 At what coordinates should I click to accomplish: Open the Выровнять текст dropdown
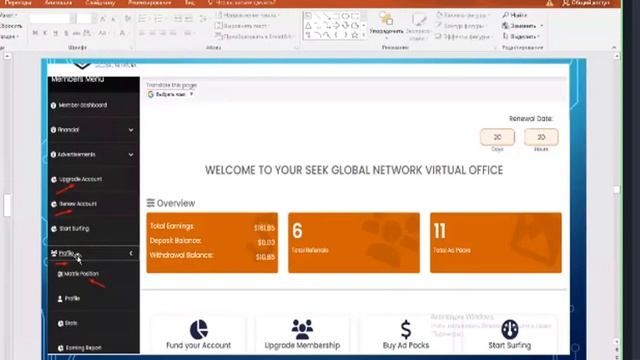[x=243, y=26]
